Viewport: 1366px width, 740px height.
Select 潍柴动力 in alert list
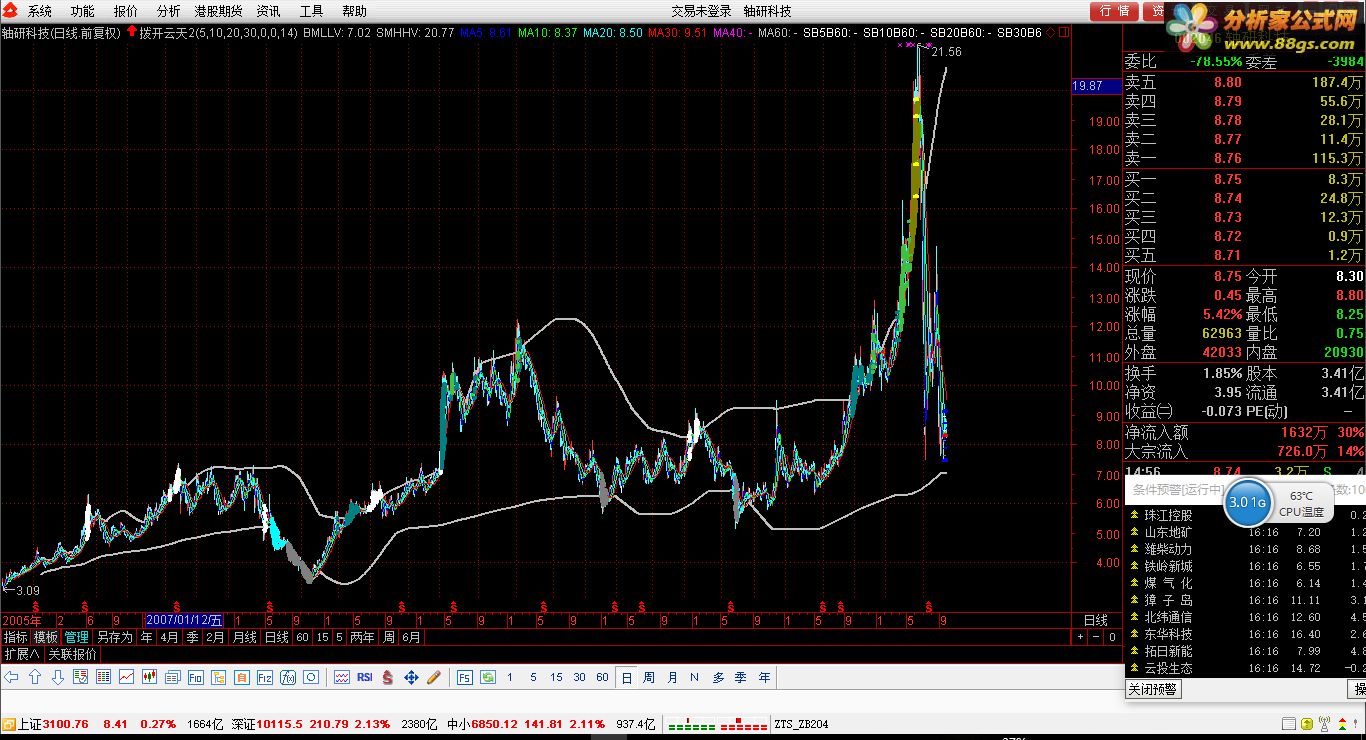click(x=1168, y=549)
